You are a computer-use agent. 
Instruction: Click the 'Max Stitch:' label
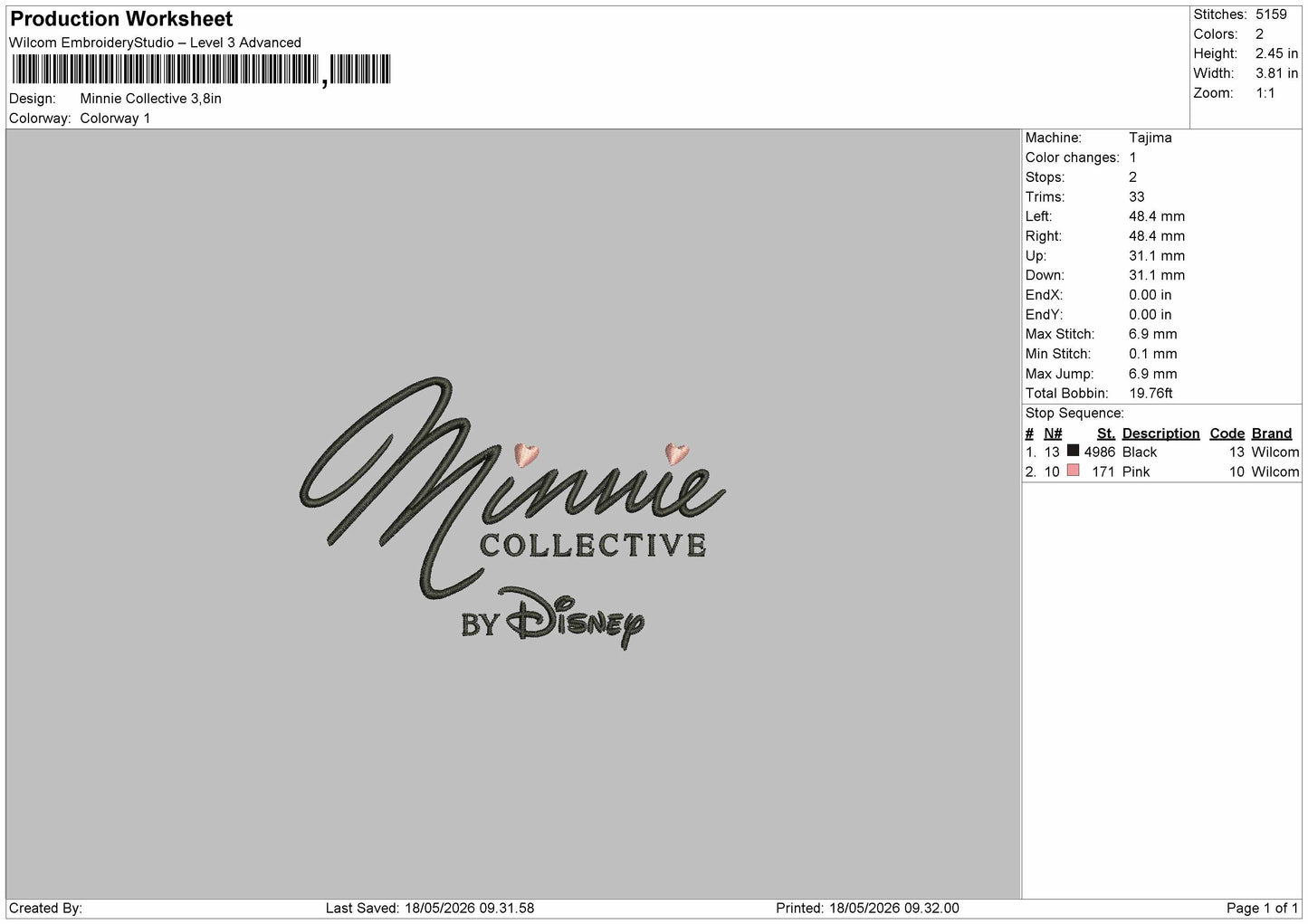point(1059,334)
